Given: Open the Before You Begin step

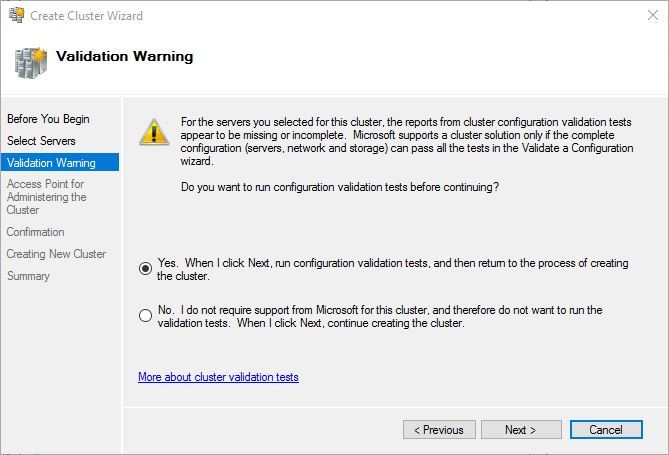Looking at the screenshot, I should pos(48,119).
